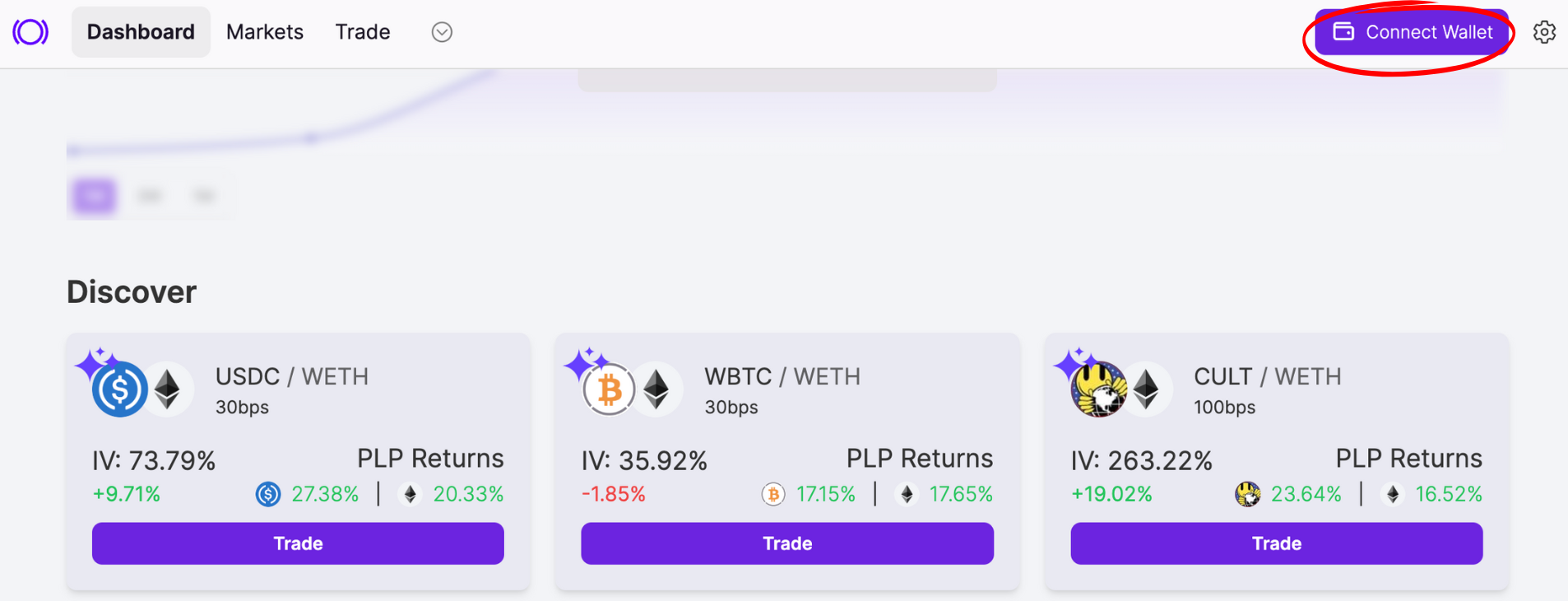Click the small USDC icon beside 27.38%
This screenshot has width=1568, height=601.
(x=268, y=494)
